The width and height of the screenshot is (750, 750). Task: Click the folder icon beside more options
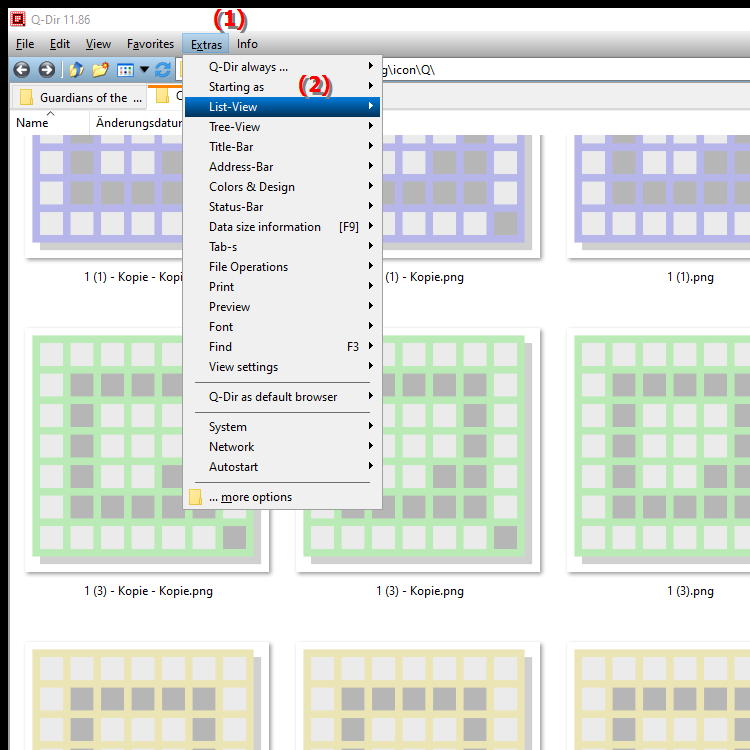point(195,497)
